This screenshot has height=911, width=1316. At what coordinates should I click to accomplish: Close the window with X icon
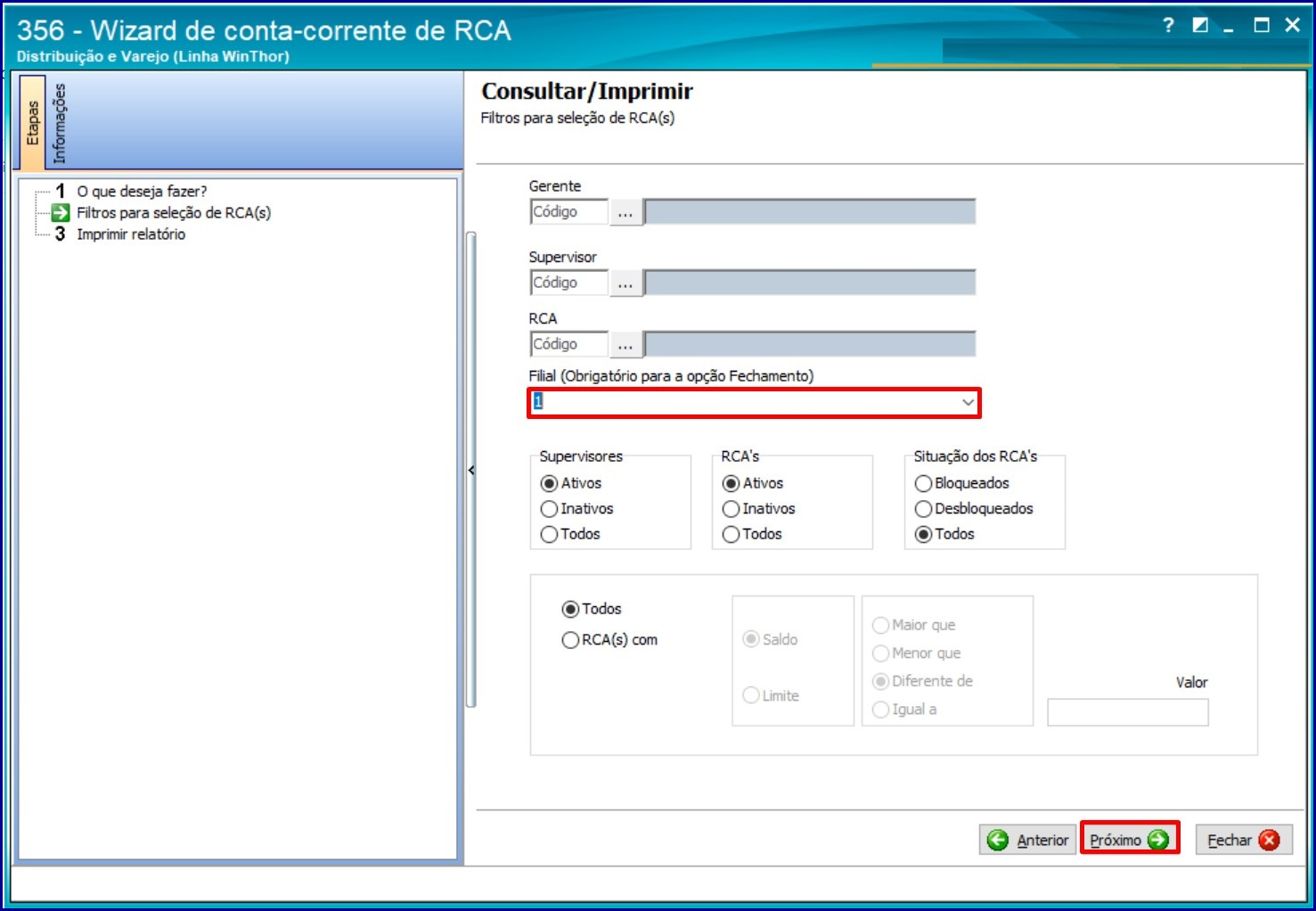pyautogui.click(x=1293, y=25)
